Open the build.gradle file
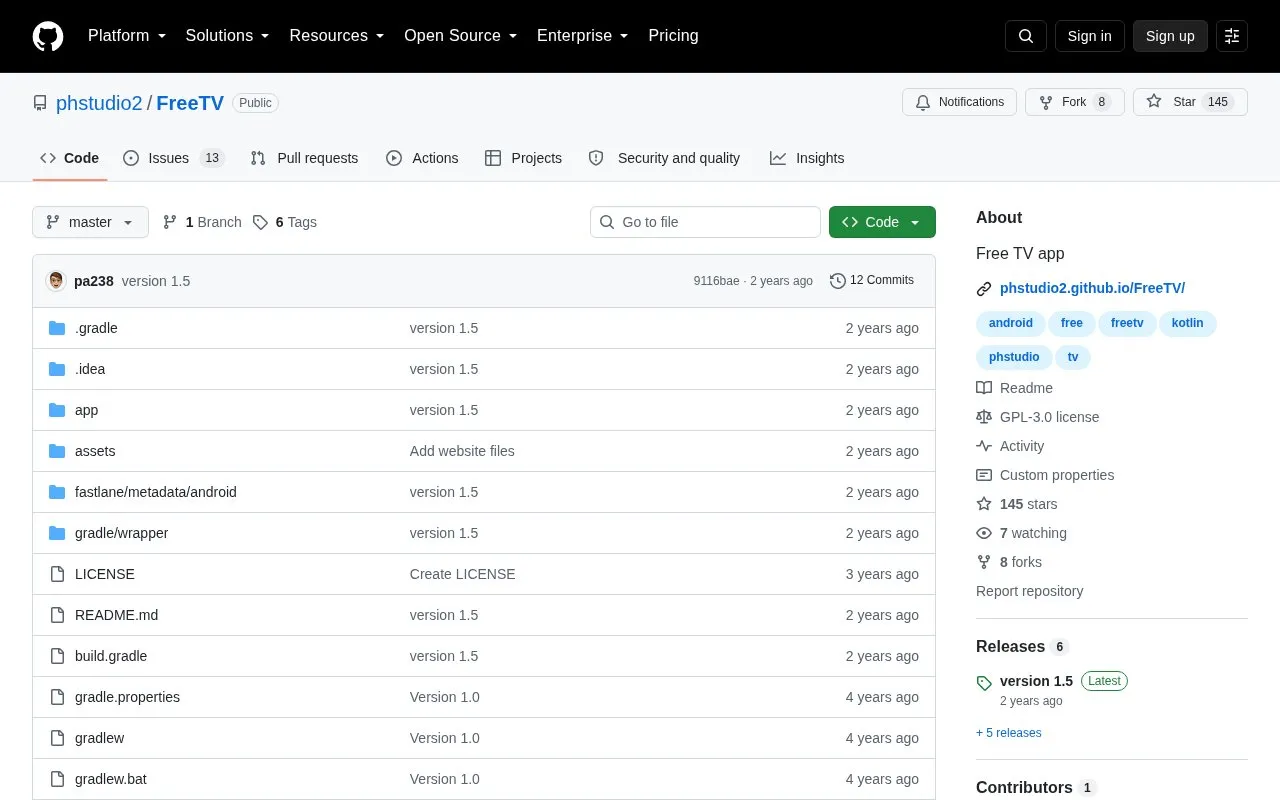The width and height of the screenshot is (1280, 800). (x=111, y=656)
